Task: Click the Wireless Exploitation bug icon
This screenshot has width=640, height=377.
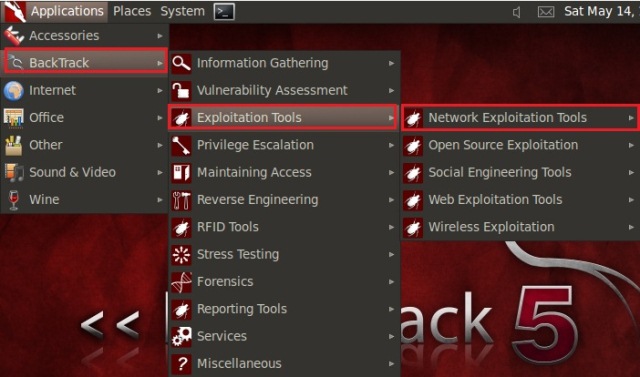Action: [413, 227]
